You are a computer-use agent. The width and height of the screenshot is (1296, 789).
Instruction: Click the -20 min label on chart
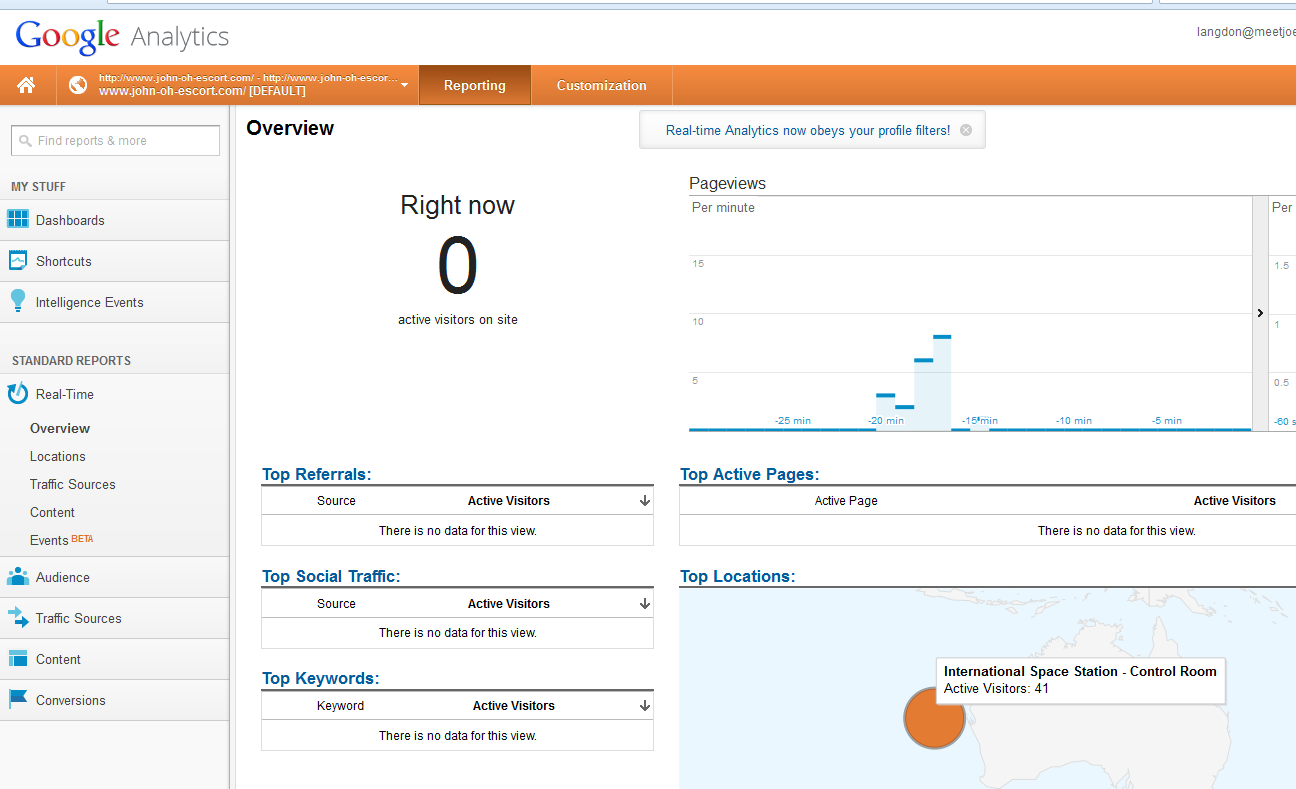[886, 421]
